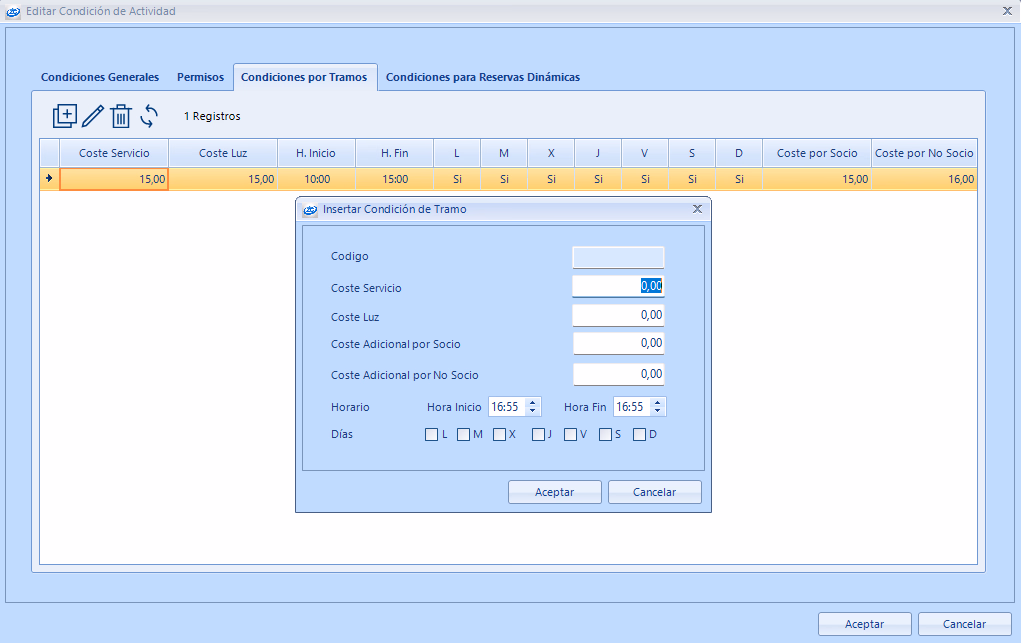
Task: Select row indicator arrow of first record
Action: click(x=49, y=179)
